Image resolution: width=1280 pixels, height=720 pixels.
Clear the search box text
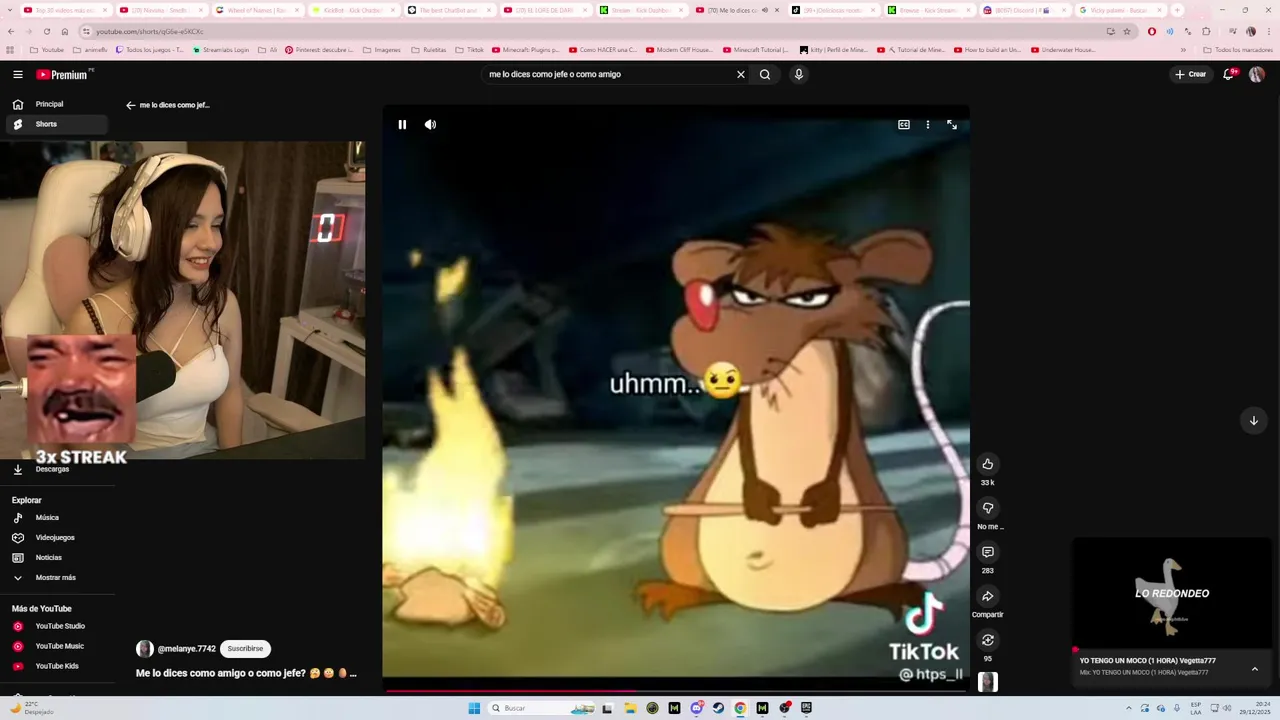[x=741, y=74]
